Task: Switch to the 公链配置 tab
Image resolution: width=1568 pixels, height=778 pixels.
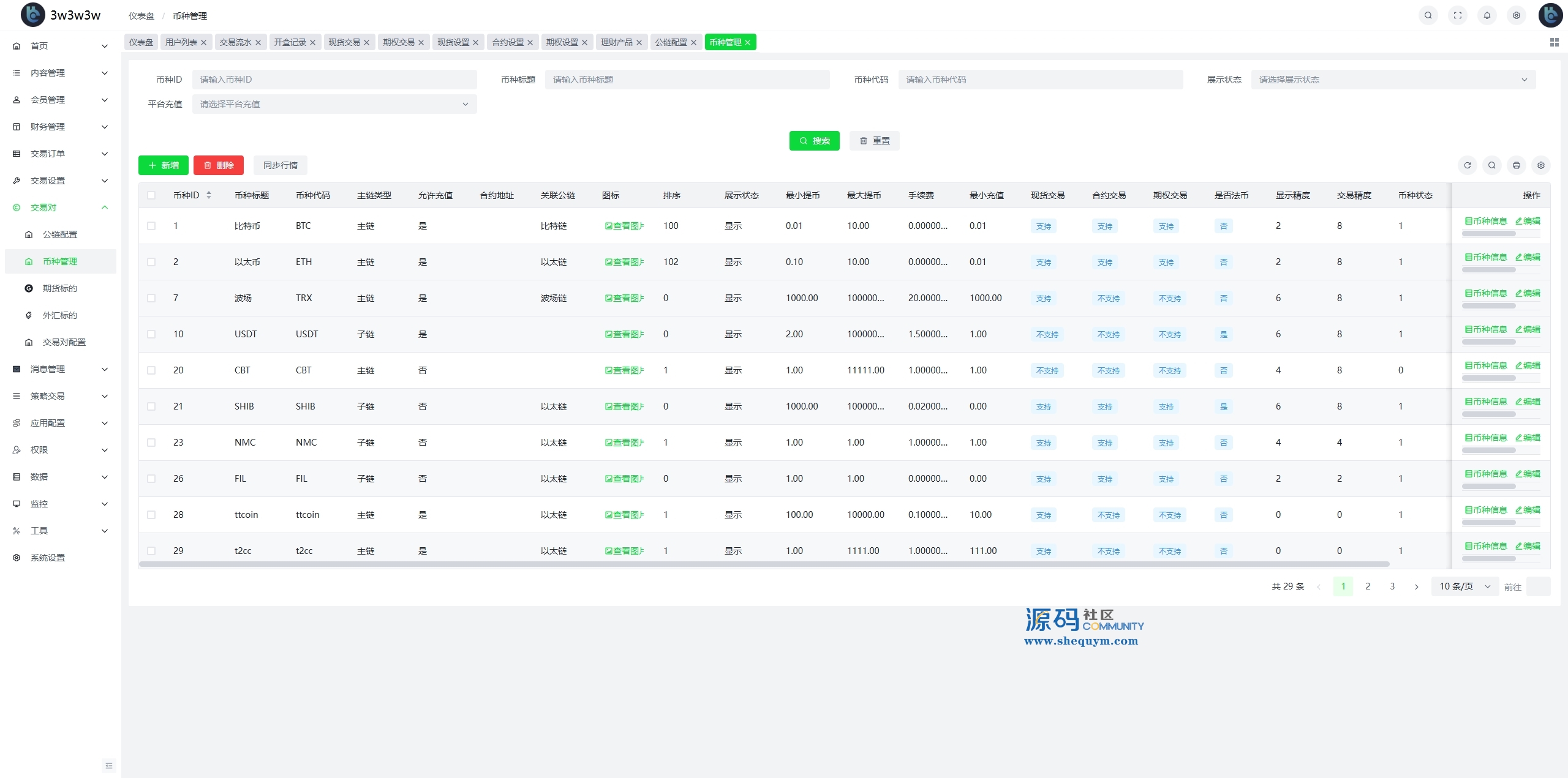Action: click(x=671, y=42)
